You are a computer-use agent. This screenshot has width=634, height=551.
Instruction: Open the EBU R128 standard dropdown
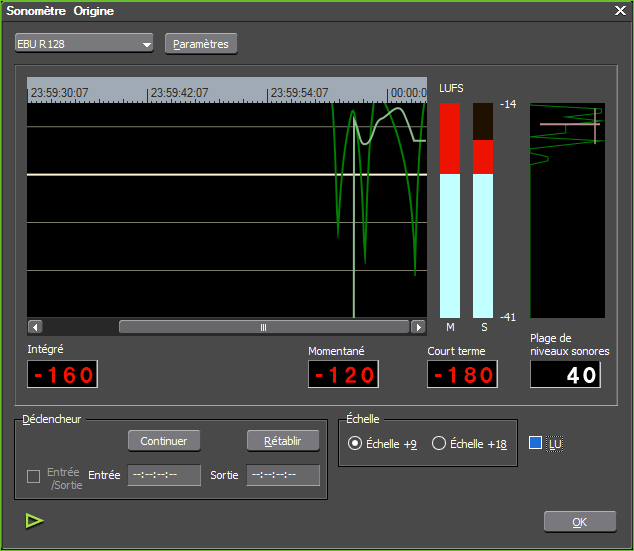[84, 43]
